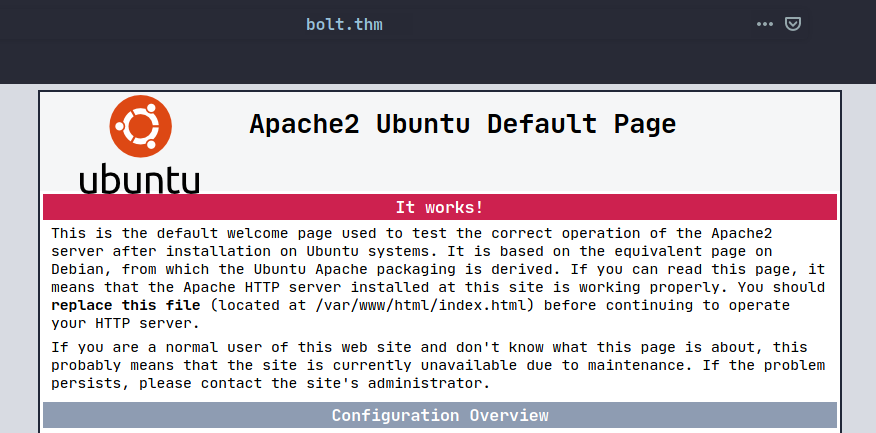876x433 pixels.
Task: Click the Apache2 Ubuntu Default Page heading
Action: coord(462,124)
